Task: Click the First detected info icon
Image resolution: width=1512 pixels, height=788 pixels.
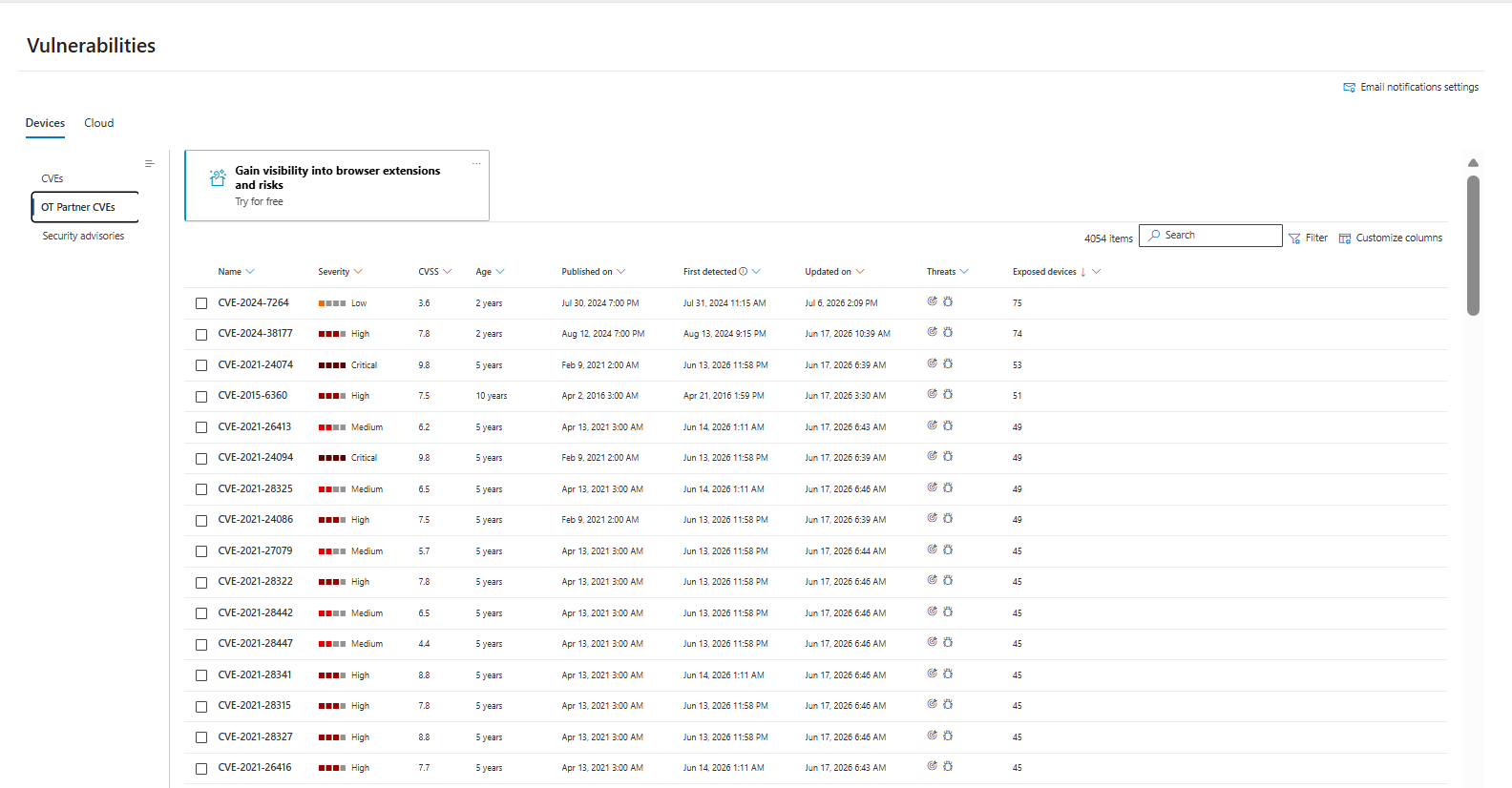Action: 744,271
